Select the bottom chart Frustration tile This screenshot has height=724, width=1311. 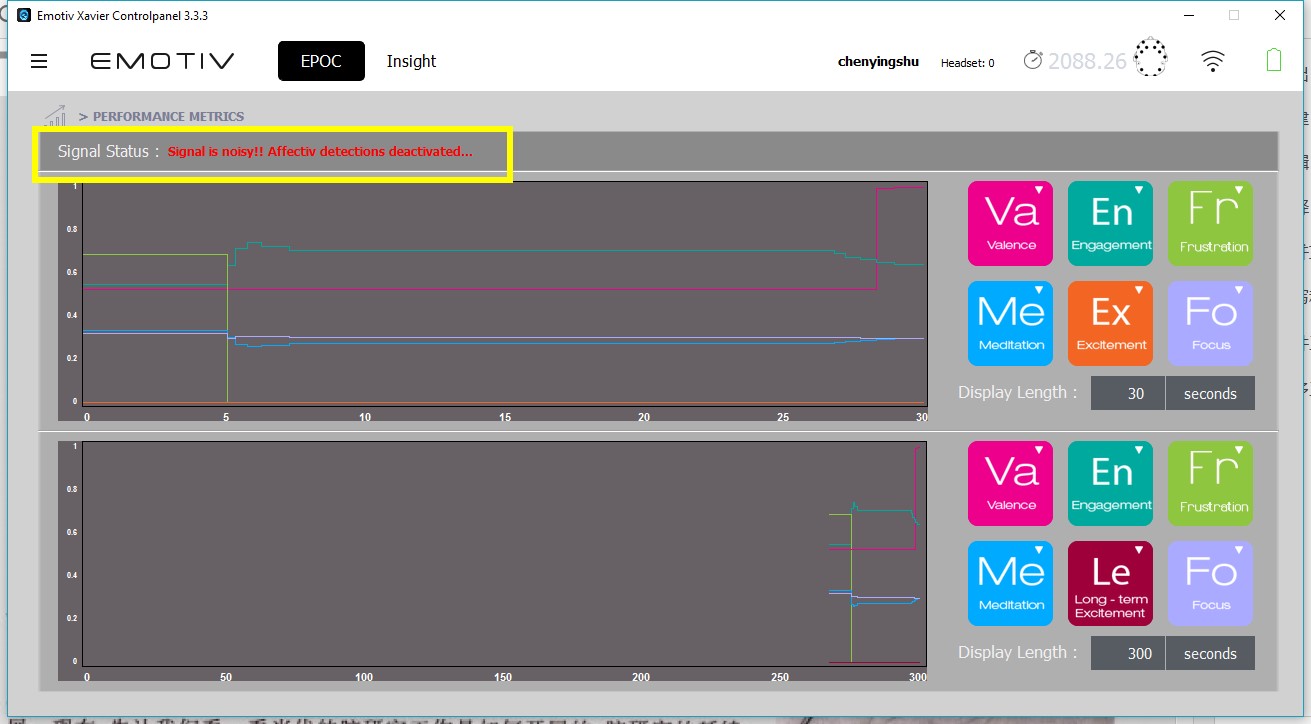click(x=1210, y=484)
